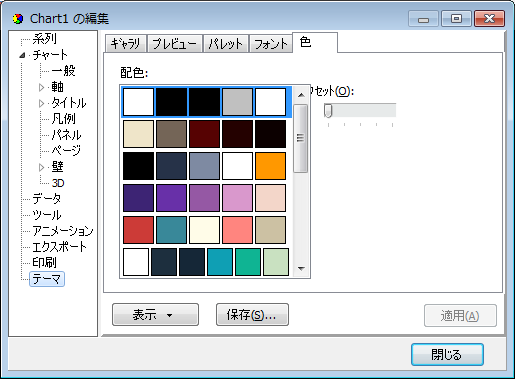Click the 閉じる button
This screenshot has width=515, height=379.
(x=447, y=355)
